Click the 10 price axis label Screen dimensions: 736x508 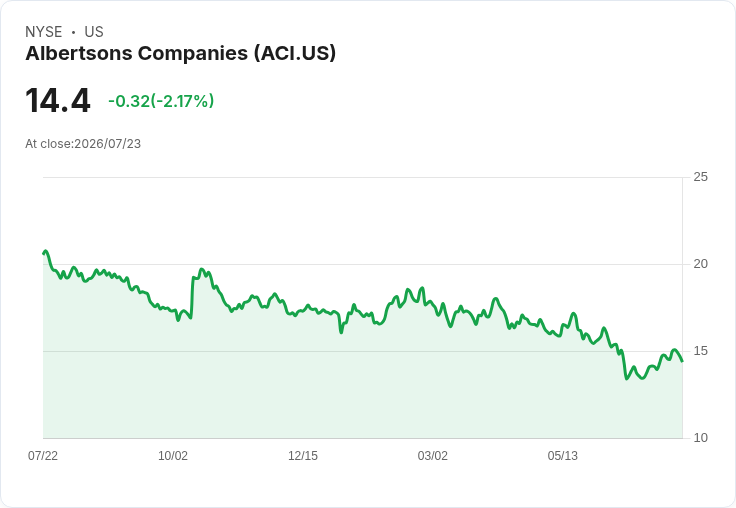point(700,438)
